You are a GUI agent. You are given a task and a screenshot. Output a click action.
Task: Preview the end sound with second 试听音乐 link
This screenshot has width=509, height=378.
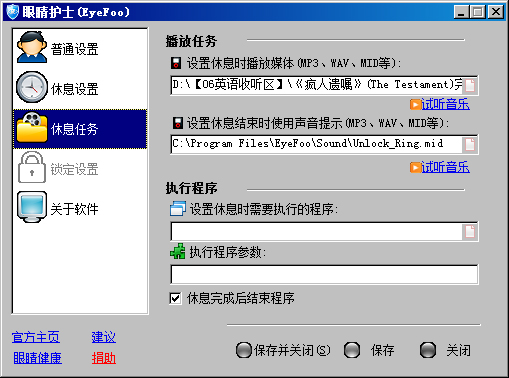click(445, 167)
